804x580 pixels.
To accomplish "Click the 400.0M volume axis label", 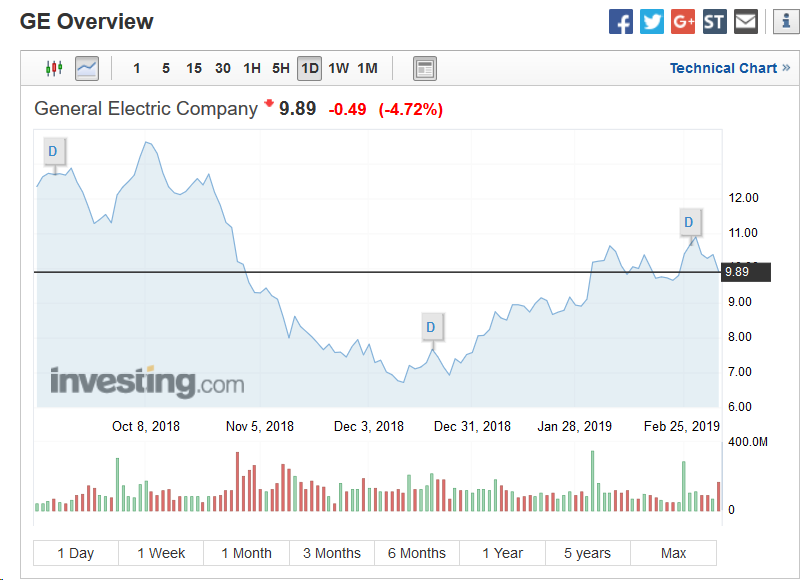I will pos(748,442).
